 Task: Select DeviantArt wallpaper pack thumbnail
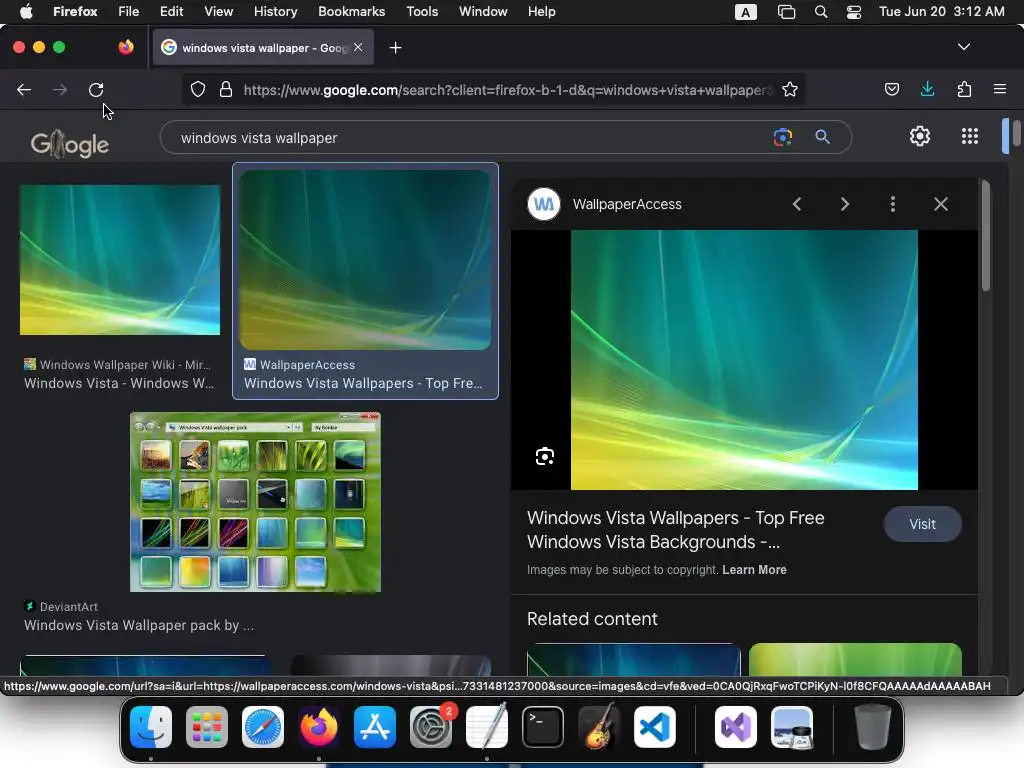tap(255, 502)
